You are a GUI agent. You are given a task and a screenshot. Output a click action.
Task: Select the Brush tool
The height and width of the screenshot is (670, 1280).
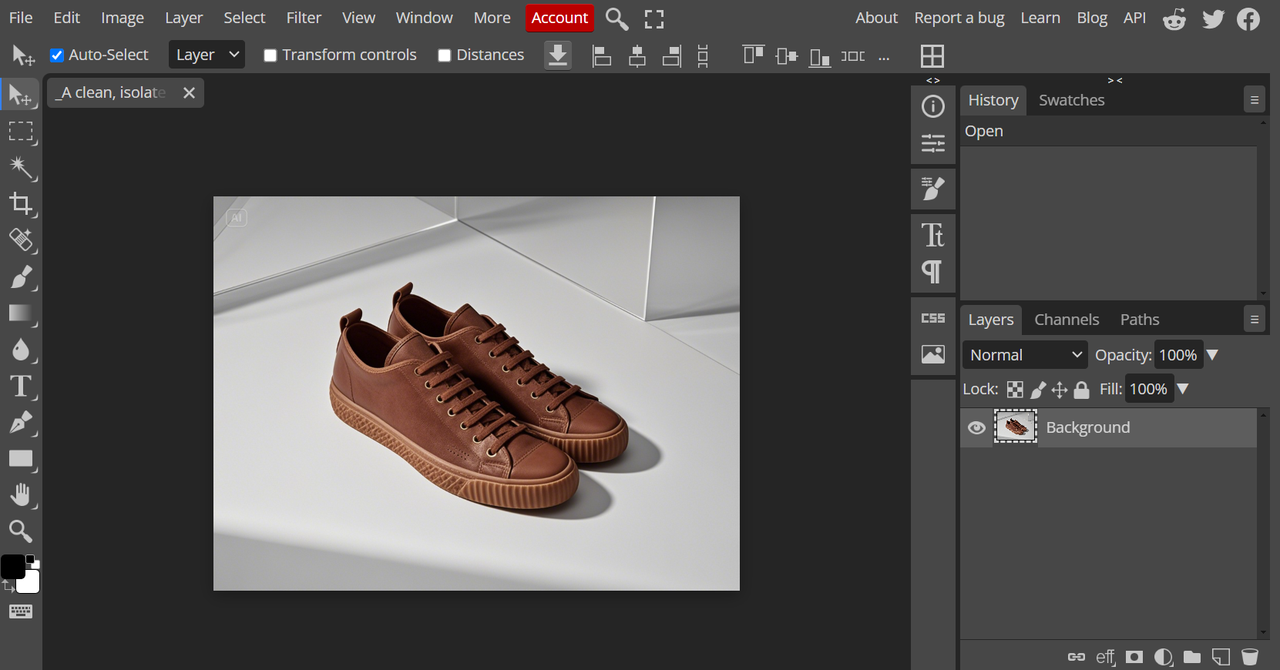(x=21, y=277)
